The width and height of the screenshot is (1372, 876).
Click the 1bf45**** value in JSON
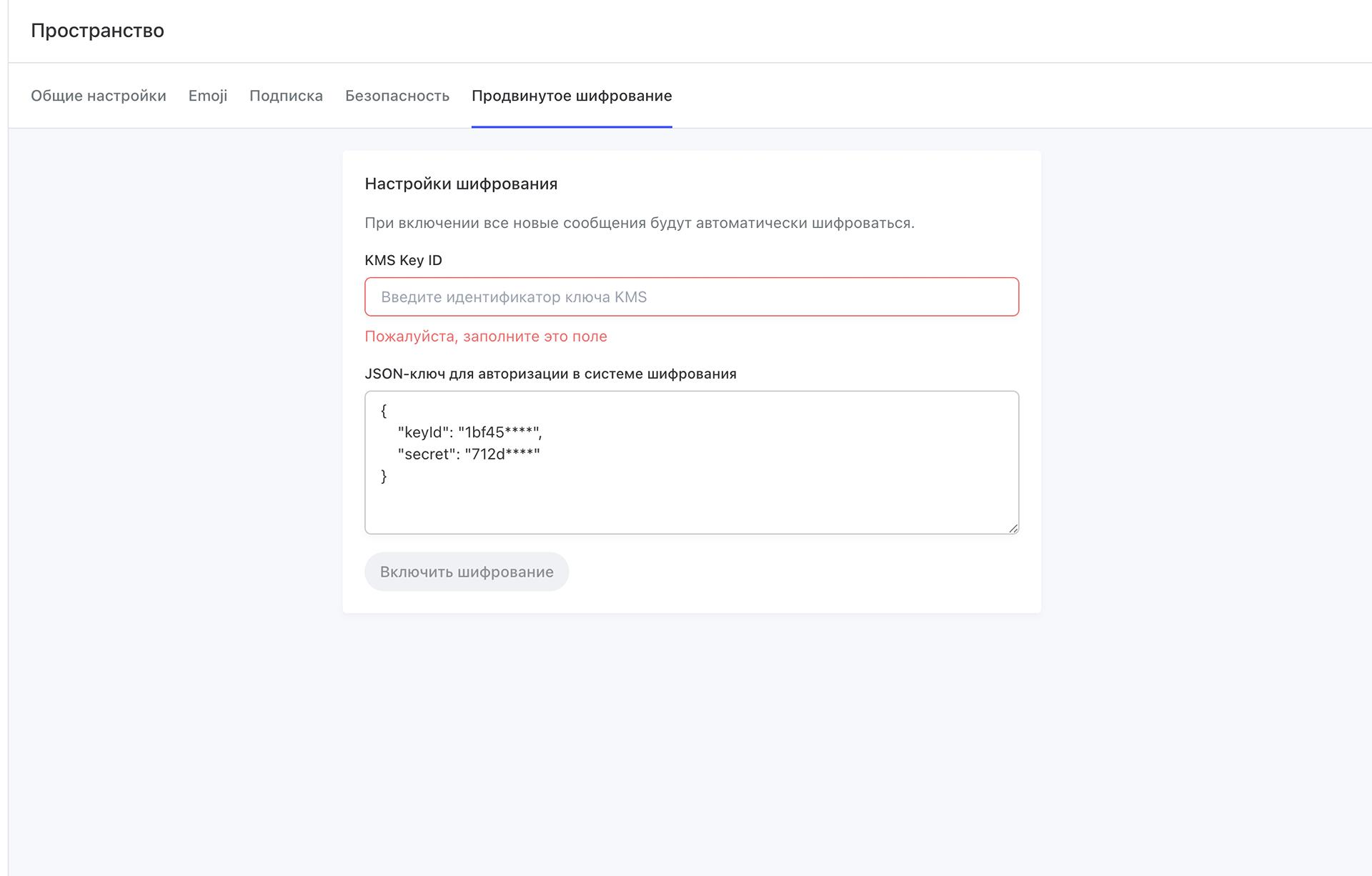pos(499,432)
